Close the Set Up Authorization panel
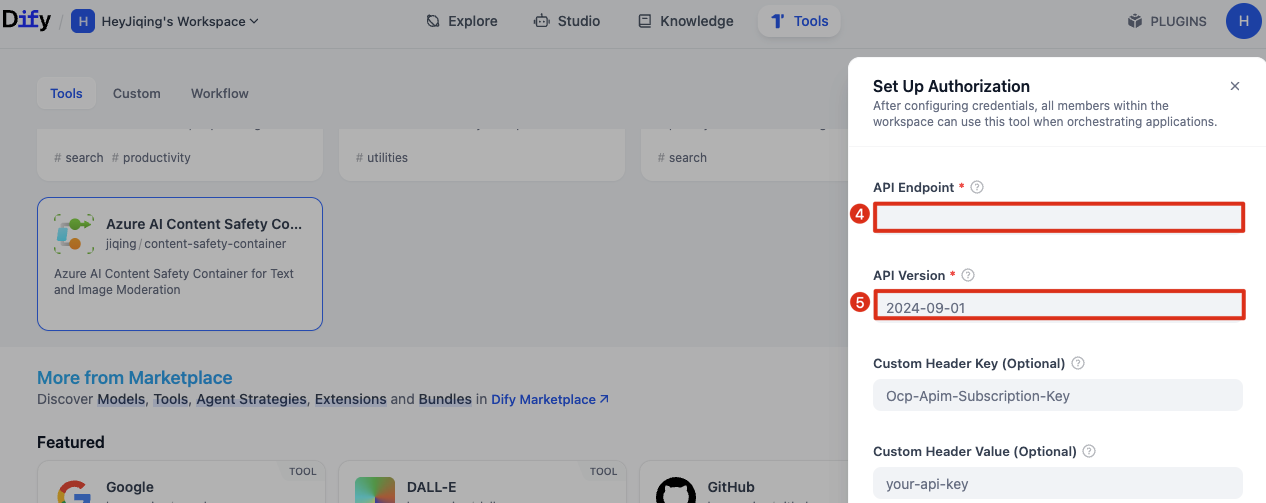This screenshot has height=503, width=1266. [x=1235, y=86]
